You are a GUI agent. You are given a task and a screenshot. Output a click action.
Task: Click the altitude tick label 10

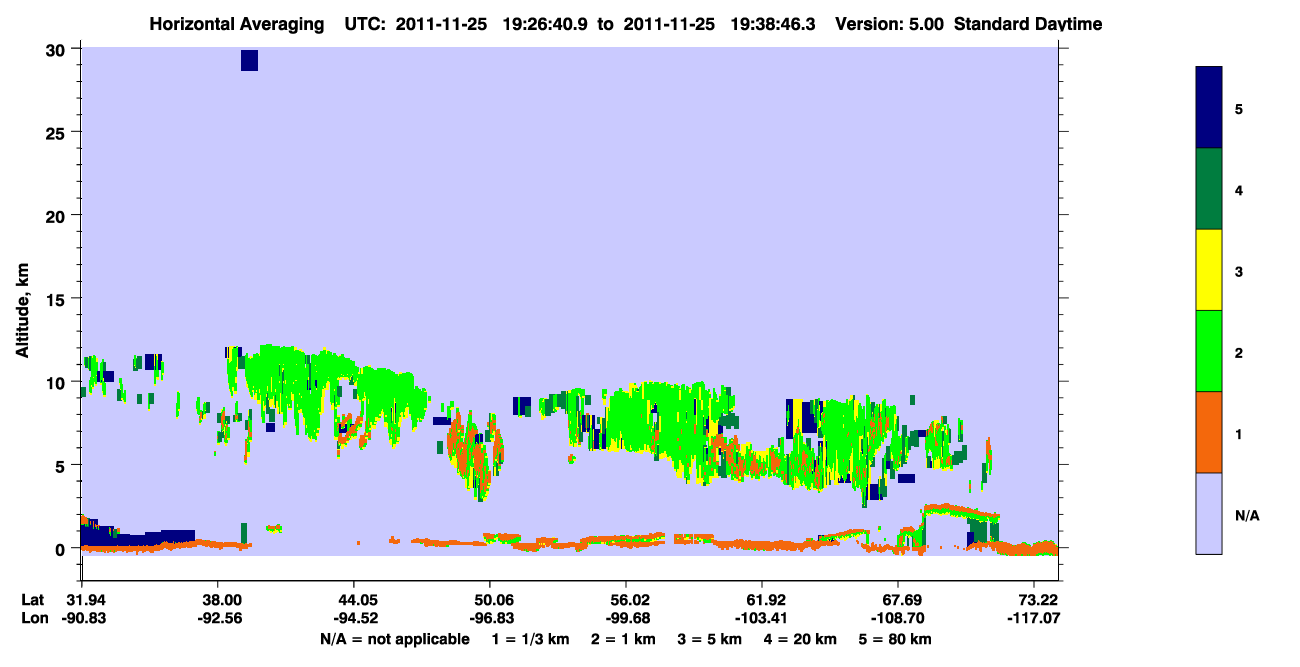(57, 382)
